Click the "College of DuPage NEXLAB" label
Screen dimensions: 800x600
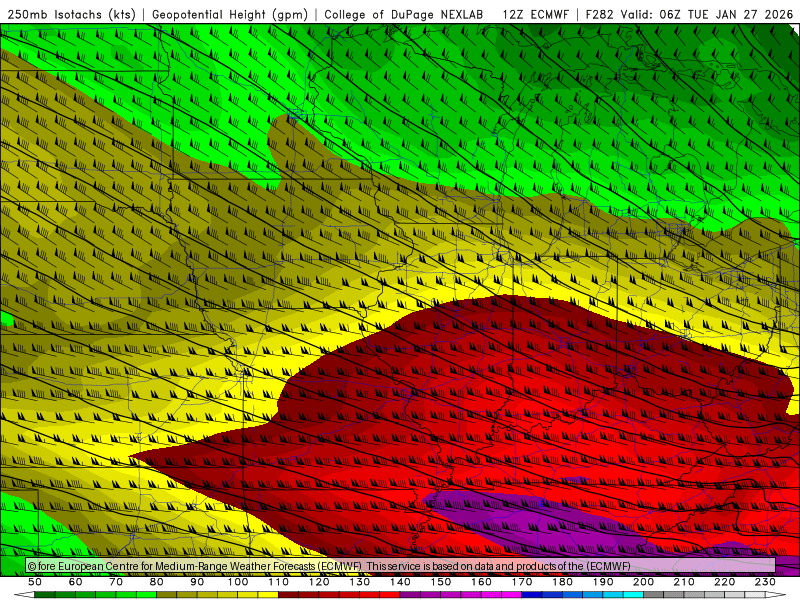click(403, 14)
